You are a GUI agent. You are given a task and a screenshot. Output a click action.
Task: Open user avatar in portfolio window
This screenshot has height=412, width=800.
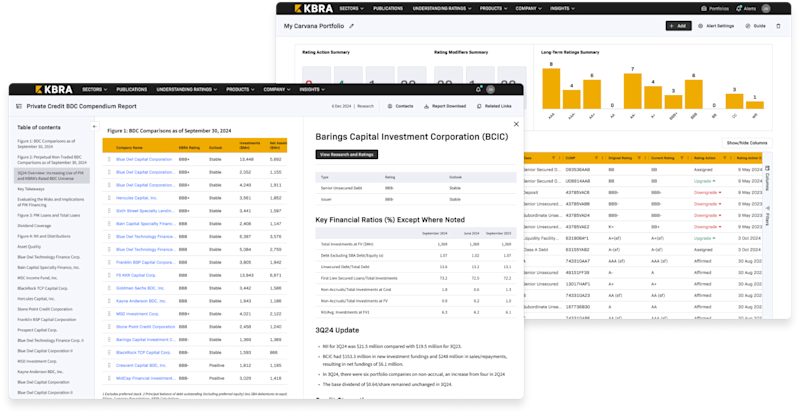point(765,8)
